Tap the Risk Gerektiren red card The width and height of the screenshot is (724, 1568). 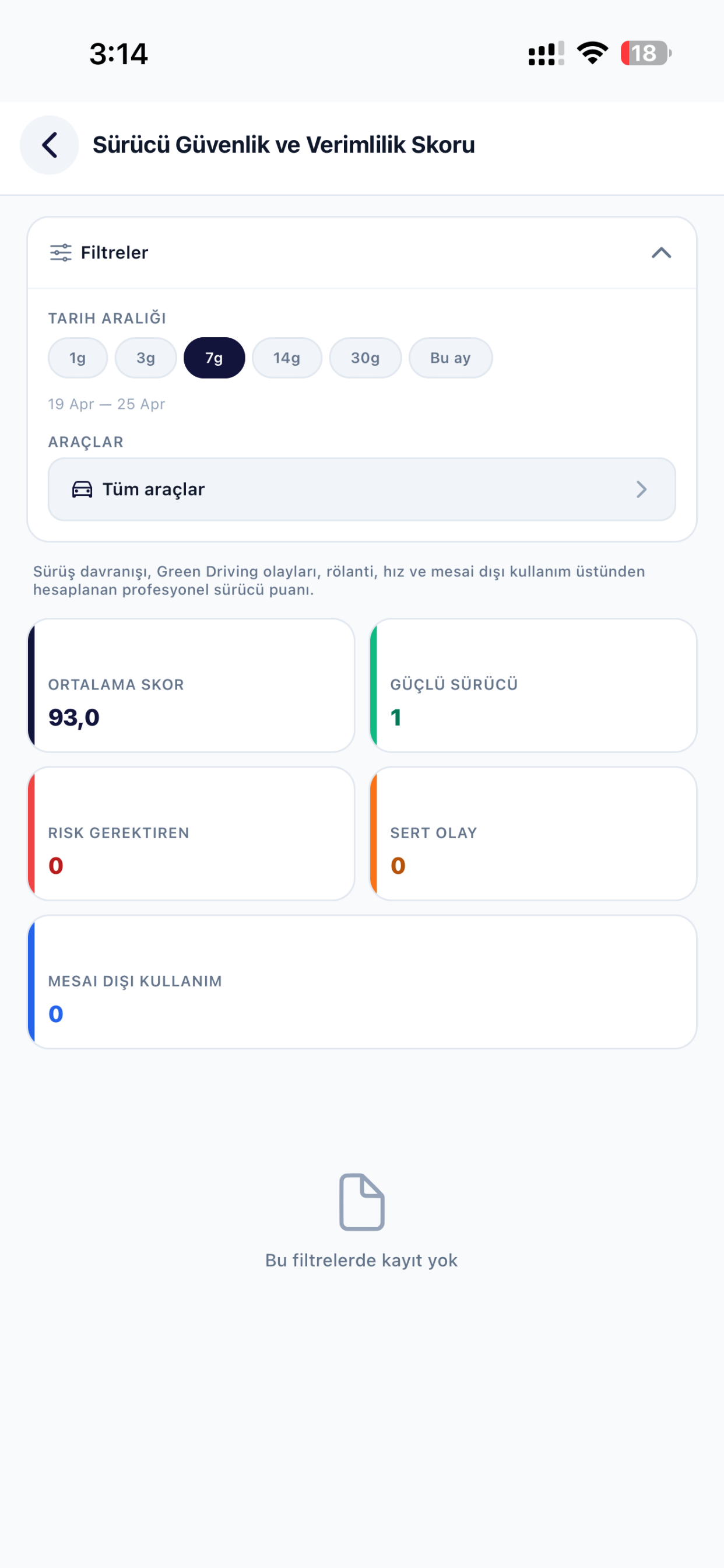click(x=191, y=834)
